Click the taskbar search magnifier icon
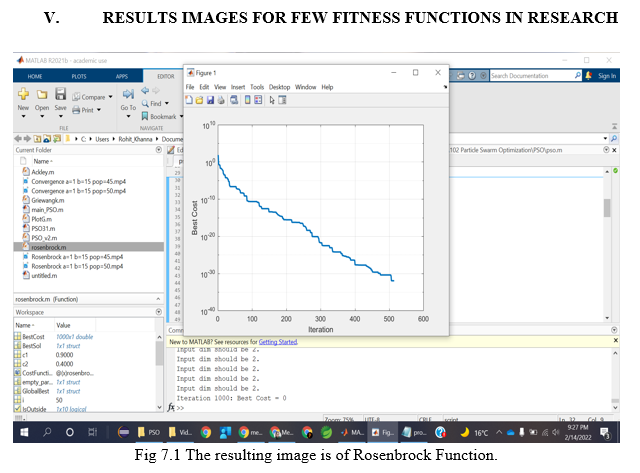The width and height of the screenshot is (640, 473). 47,432
